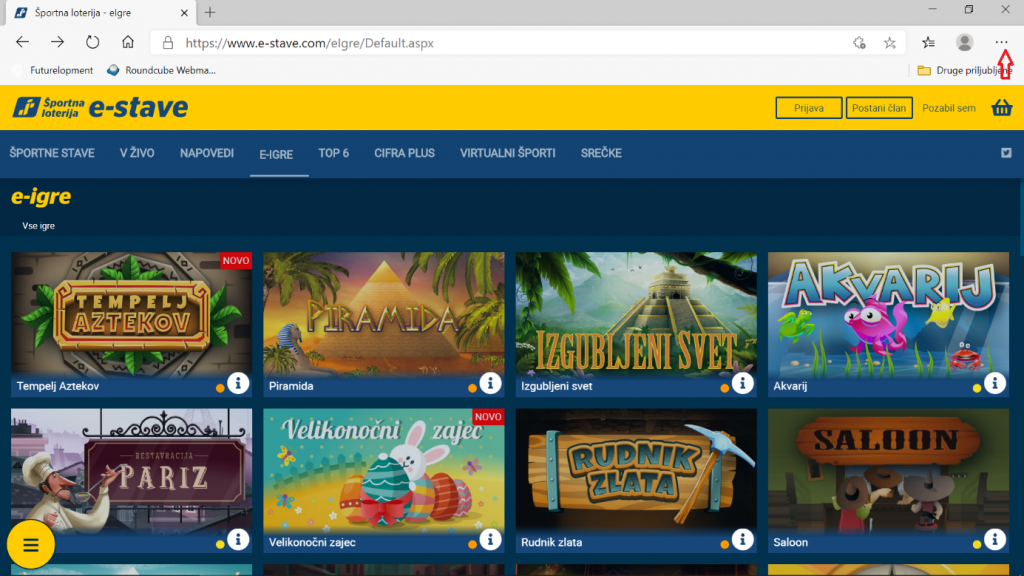The height and width of the screenshot is (576, 1024).
Task: Click the Pozabil sem link
Action: click(x=949, y=108)
